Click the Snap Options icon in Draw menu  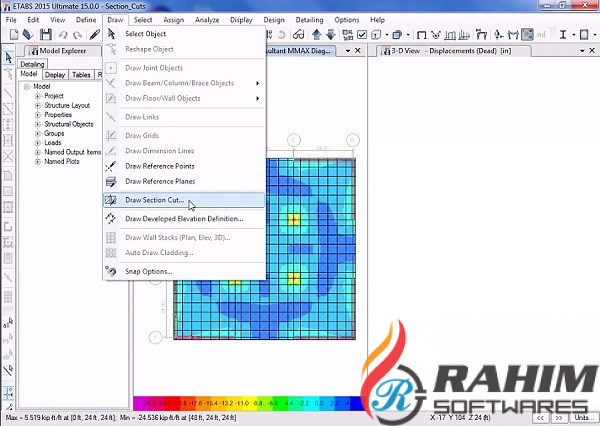tap(111, 271)
